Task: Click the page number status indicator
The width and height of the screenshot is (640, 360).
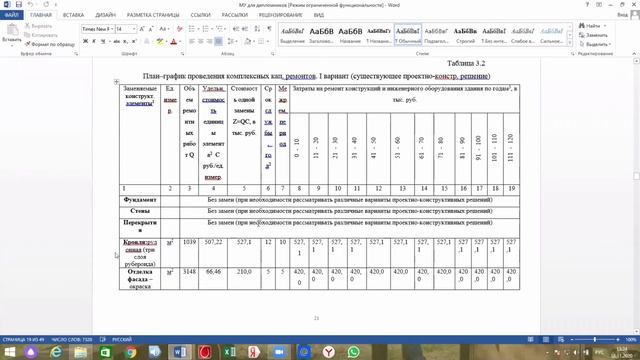Action: pos(24,340)
